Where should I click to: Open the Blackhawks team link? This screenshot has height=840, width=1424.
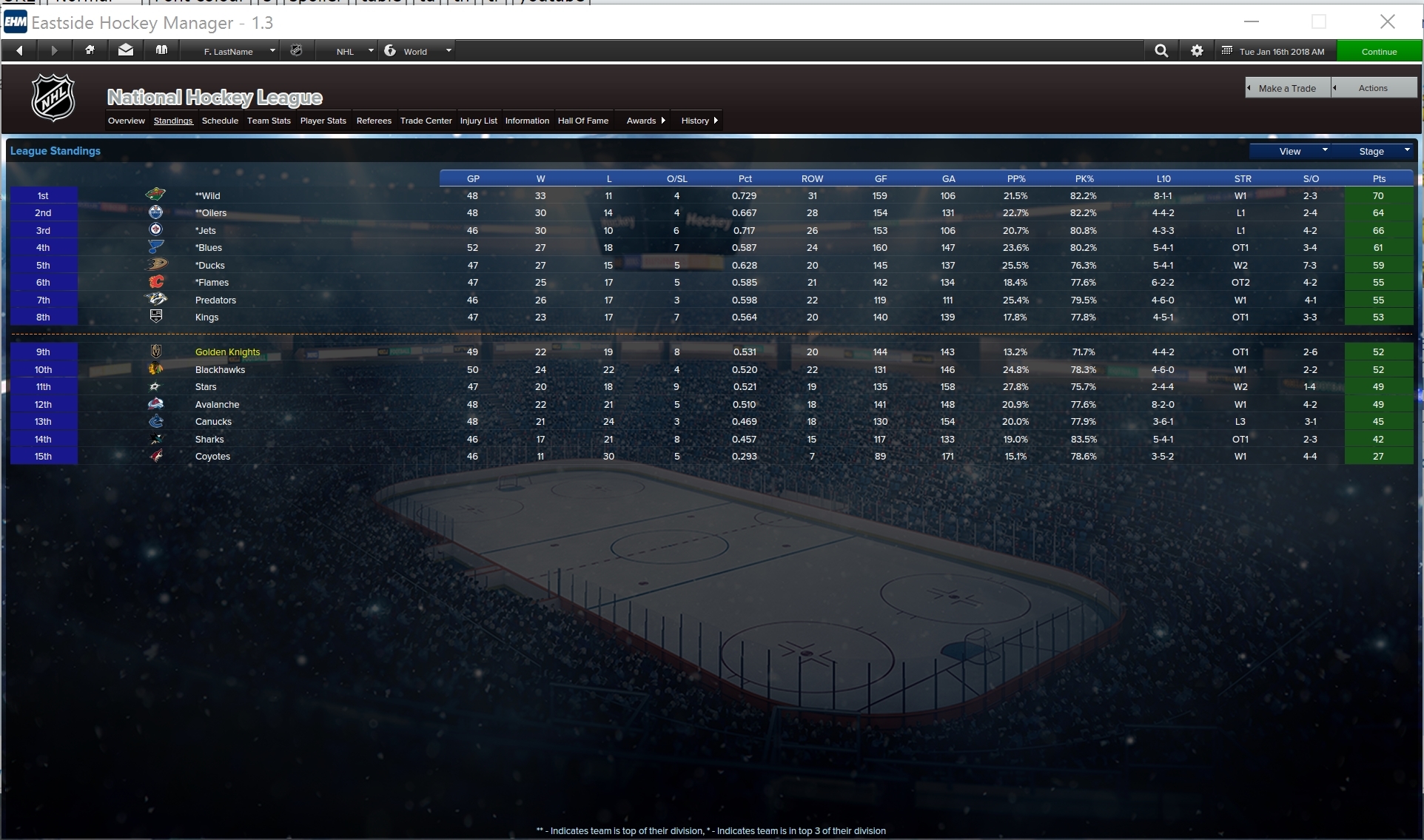point(220,369)
